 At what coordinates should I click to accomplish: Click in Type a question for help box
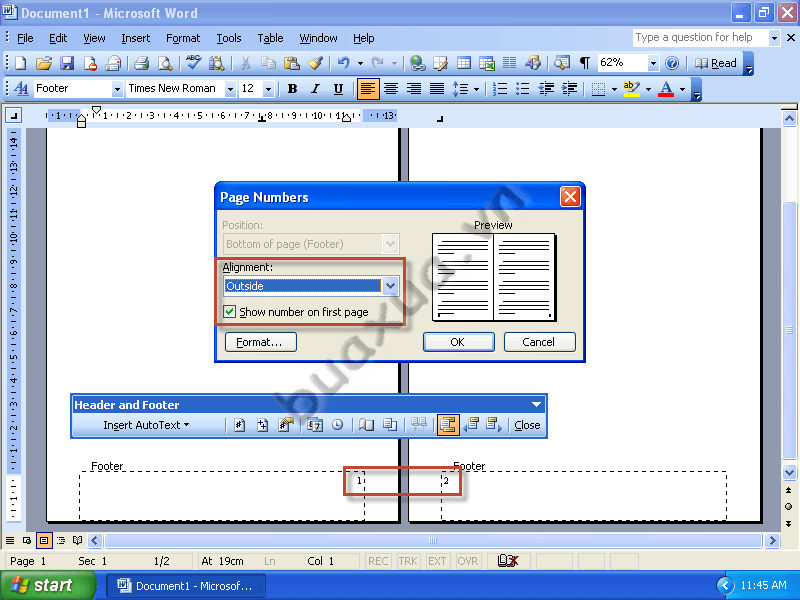click(x=700, y=37)
